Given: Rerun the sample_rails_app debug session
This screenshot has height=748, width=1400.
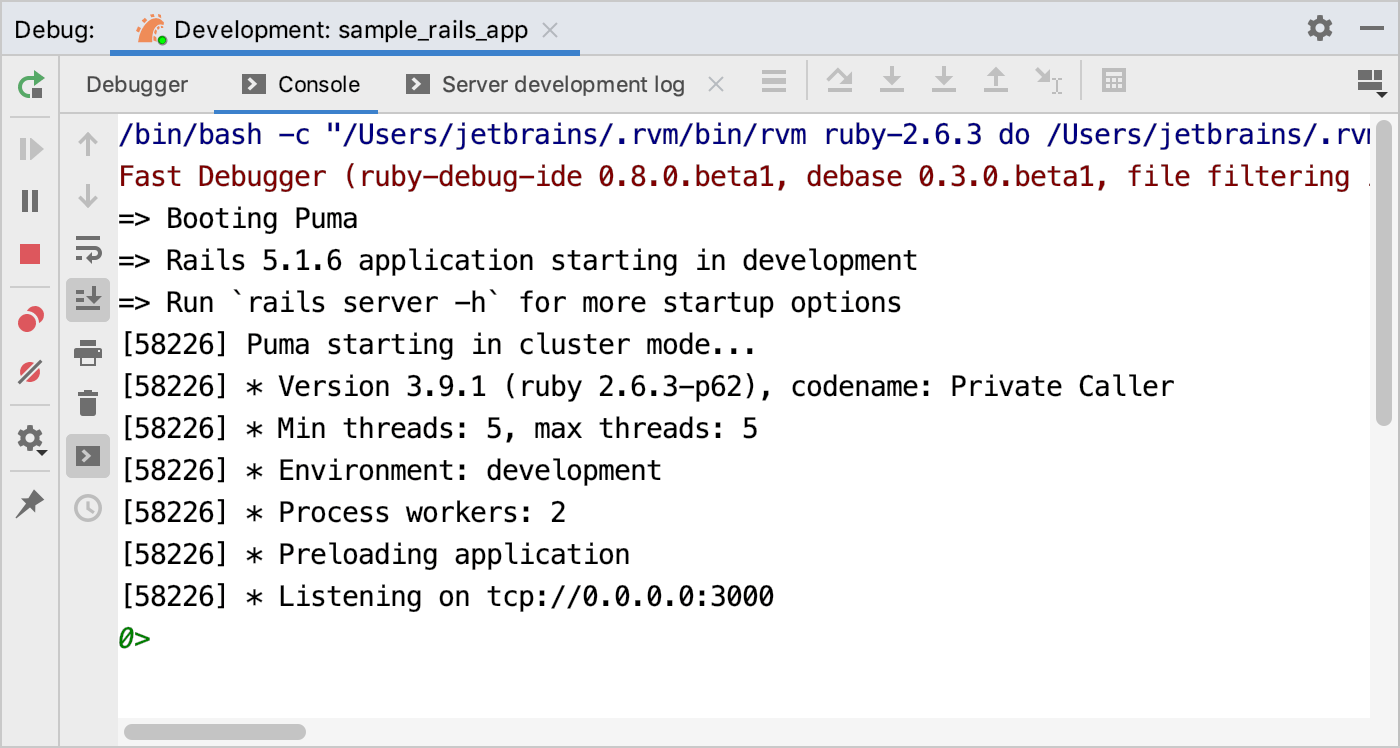Looking at the screenshot, I should click(x=30, y=86).
